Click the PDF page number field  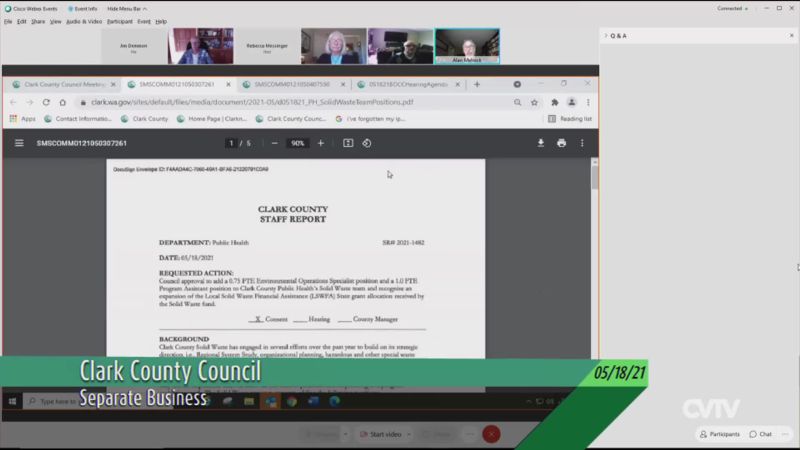[x=230, y=143]
